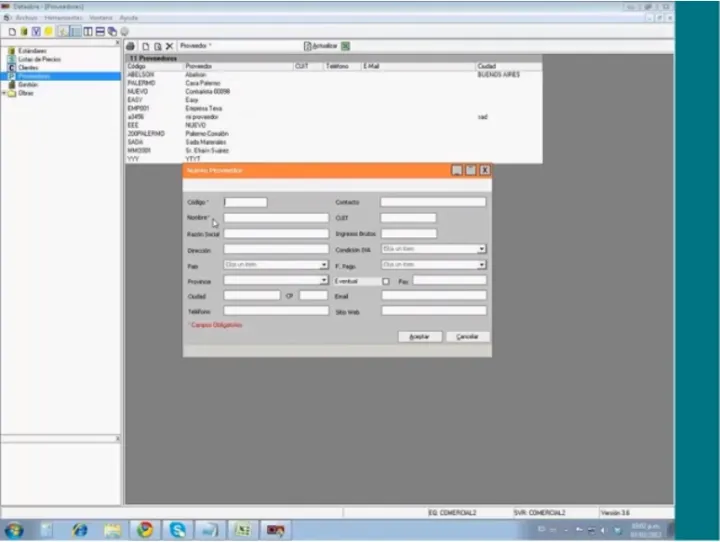
Task: Select Estándares in the left panel
Action: (32, 51)
